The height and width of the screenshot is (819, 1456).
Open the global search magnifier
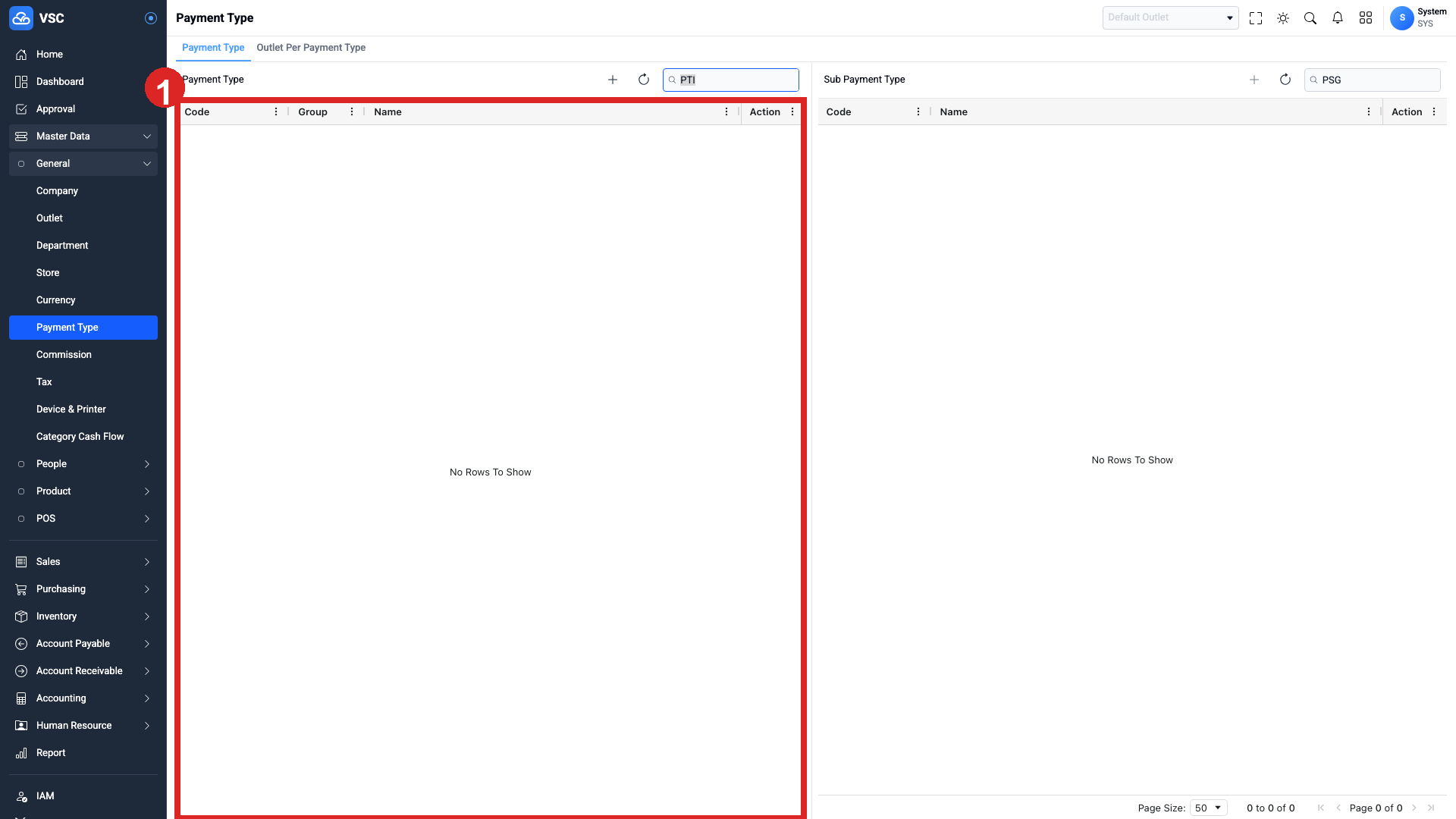coord(1310,18)
